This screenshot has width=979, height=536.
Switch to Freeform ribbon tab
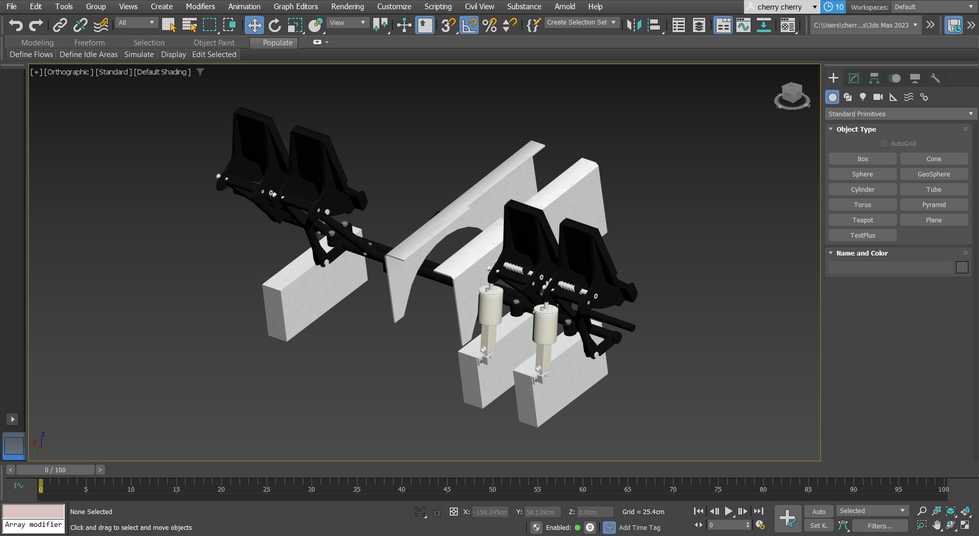click(x=89, y=42)
